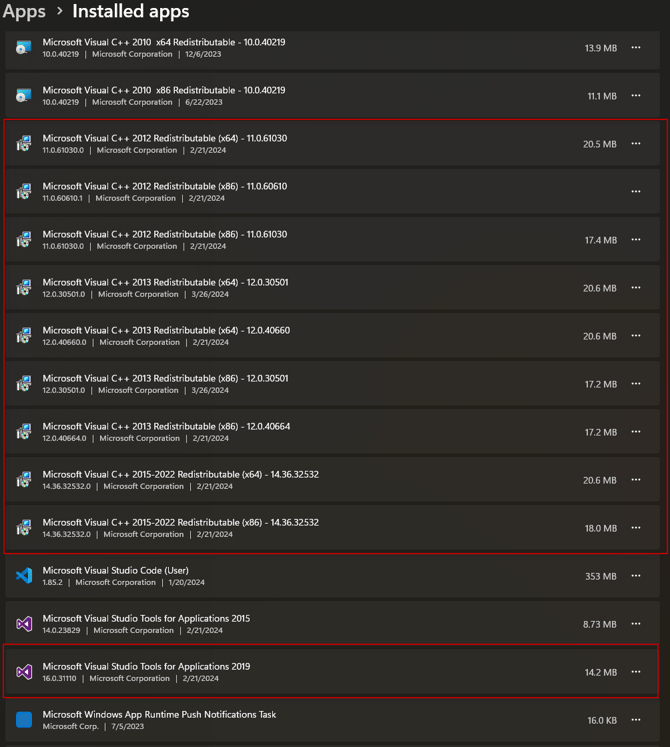This screenshot has height=747, width=670.
Task: Show options for Visual Studio Tools for Applications 2019
Action: pos(636,672)
